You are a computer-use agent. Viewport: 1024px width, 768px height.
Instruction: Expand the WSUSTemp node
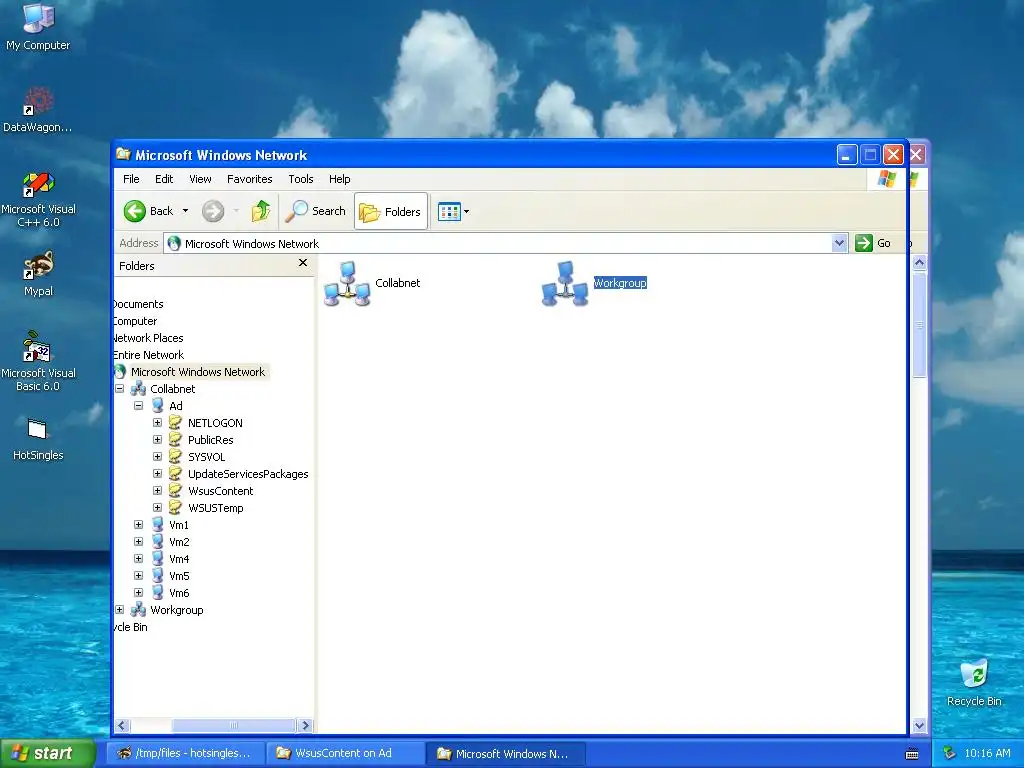pos(157,507)
